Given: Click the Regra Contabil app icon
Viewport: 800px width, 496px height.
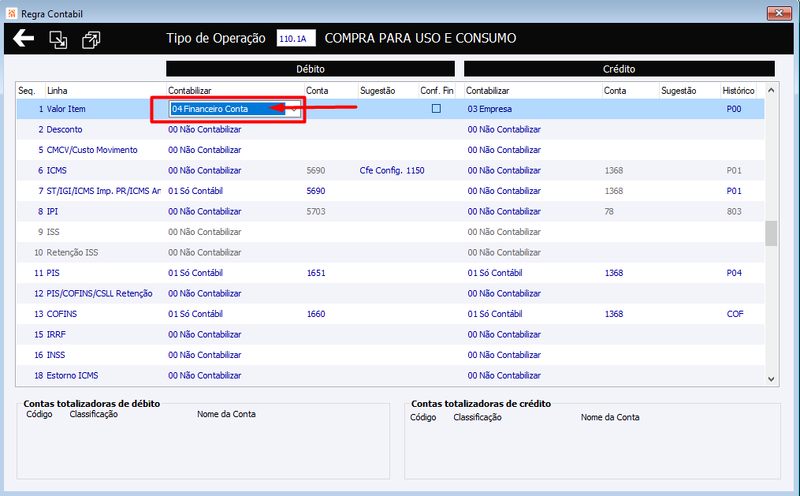Looking at the screenshot, I should coord(12,13).
